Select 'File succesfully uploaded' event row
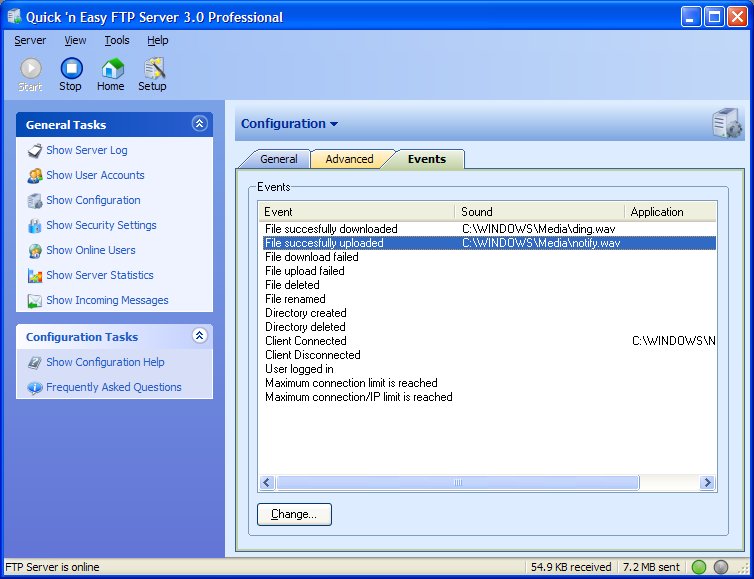 (488, 243)
